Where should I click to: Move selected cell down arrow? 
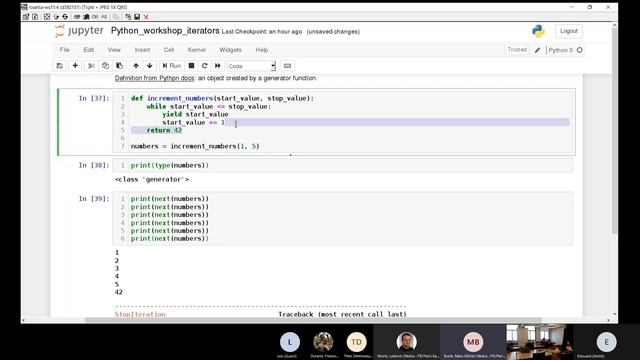pyautogui.click(x=150, y=66)
